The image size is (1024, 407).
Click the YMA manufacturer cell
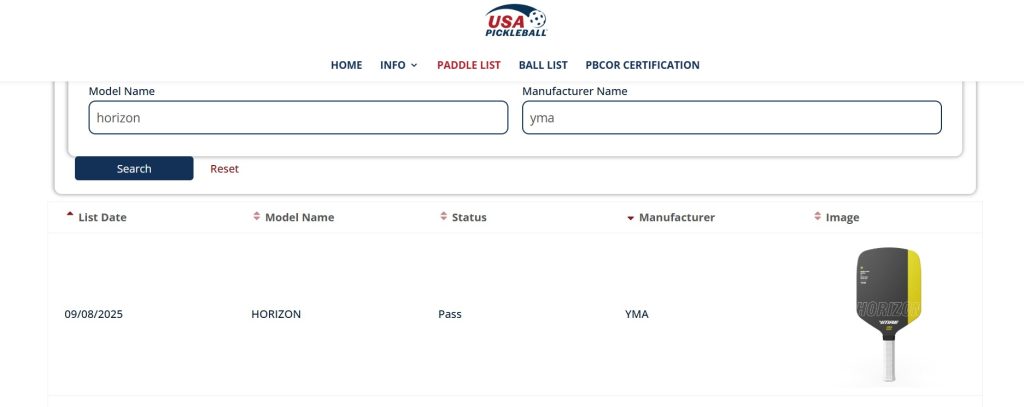point(637,314)
